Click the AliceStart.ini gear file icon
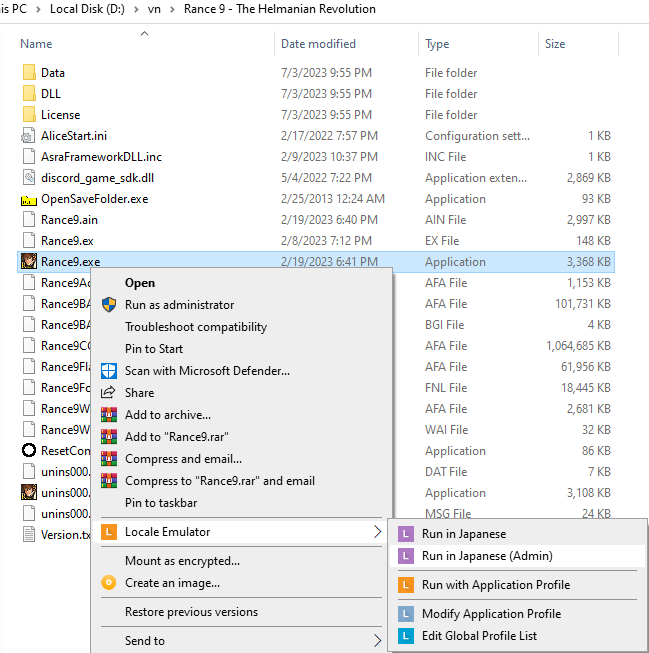Viewport: 649px width, 653px height. (28, 136)
